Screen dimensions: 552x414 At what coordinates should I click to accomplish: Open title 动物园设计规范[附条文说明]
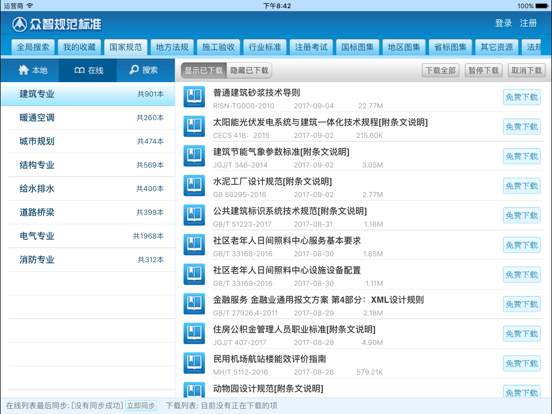click(268, 389)
